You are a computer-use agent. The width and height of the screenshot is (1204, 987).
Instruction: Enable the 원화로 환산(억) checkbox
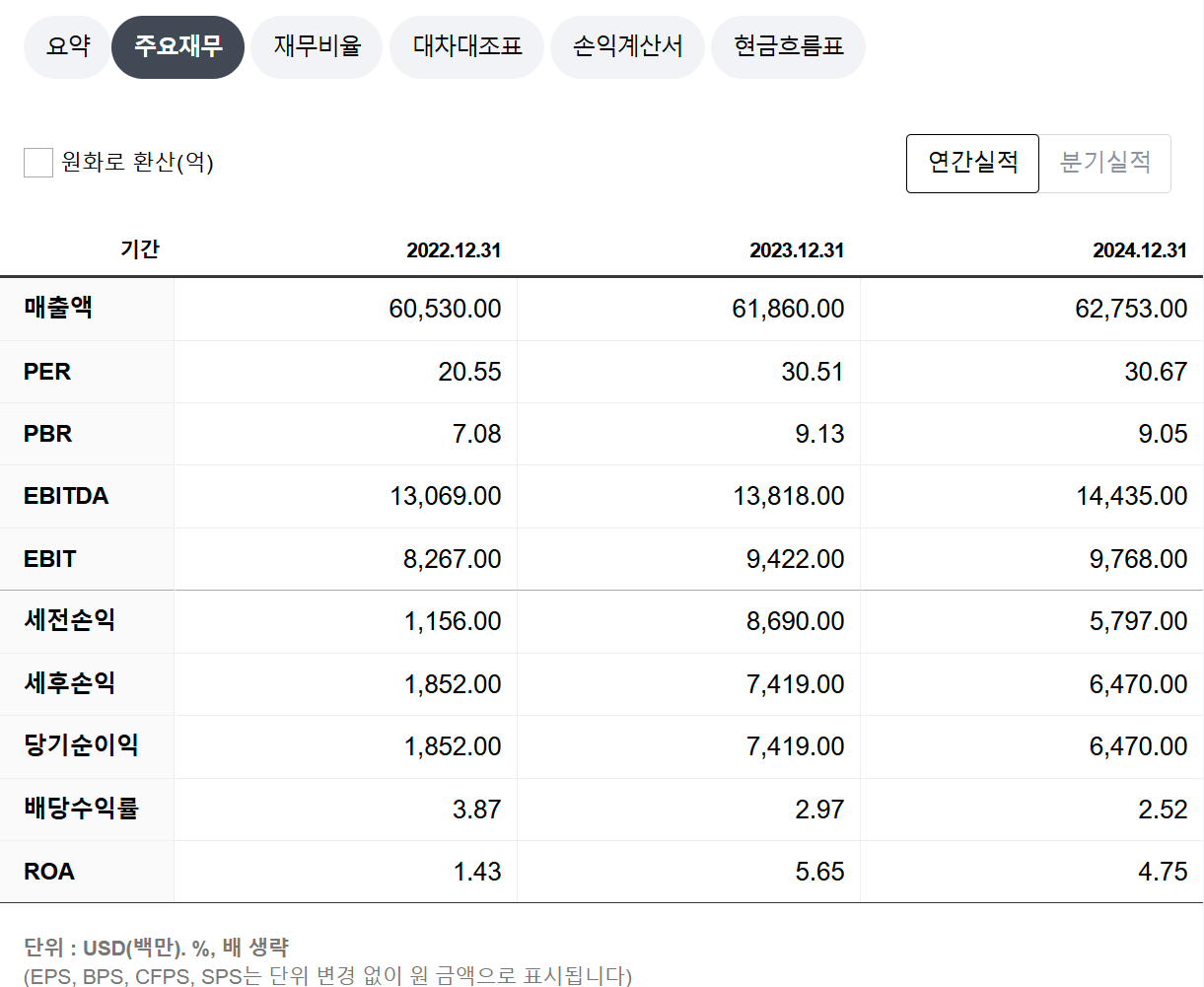point(38,163)
